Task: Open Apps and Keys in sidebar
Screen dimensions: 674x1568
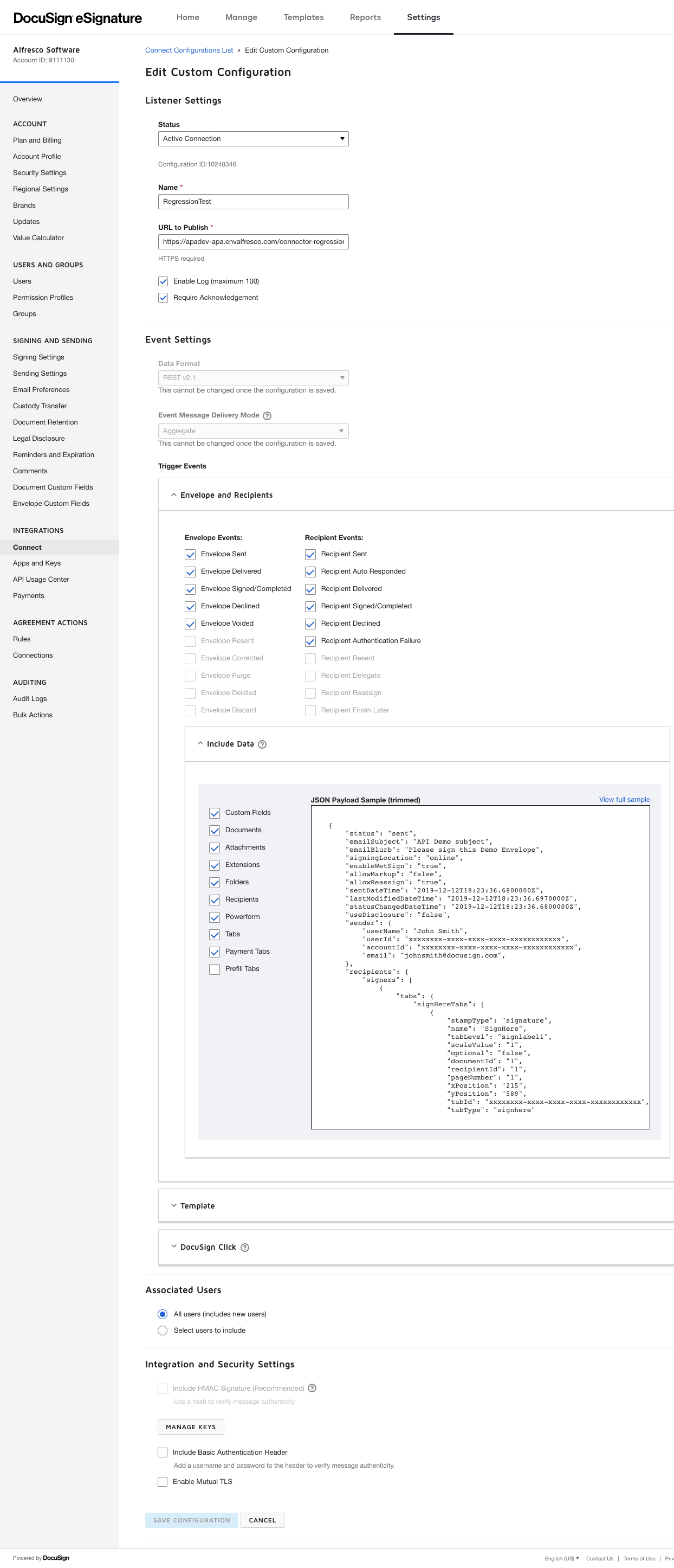Action: (37, 563)
